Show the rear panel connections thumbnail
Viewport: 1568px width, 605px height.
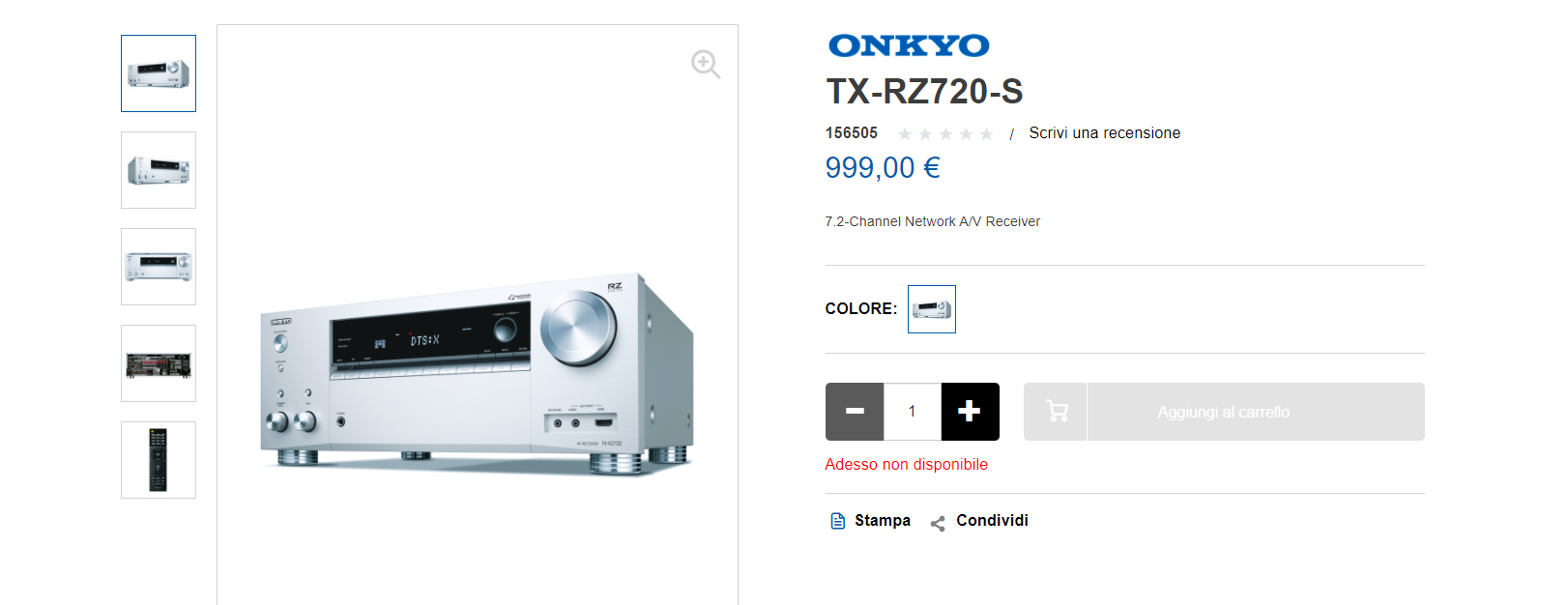coord(159,363)
